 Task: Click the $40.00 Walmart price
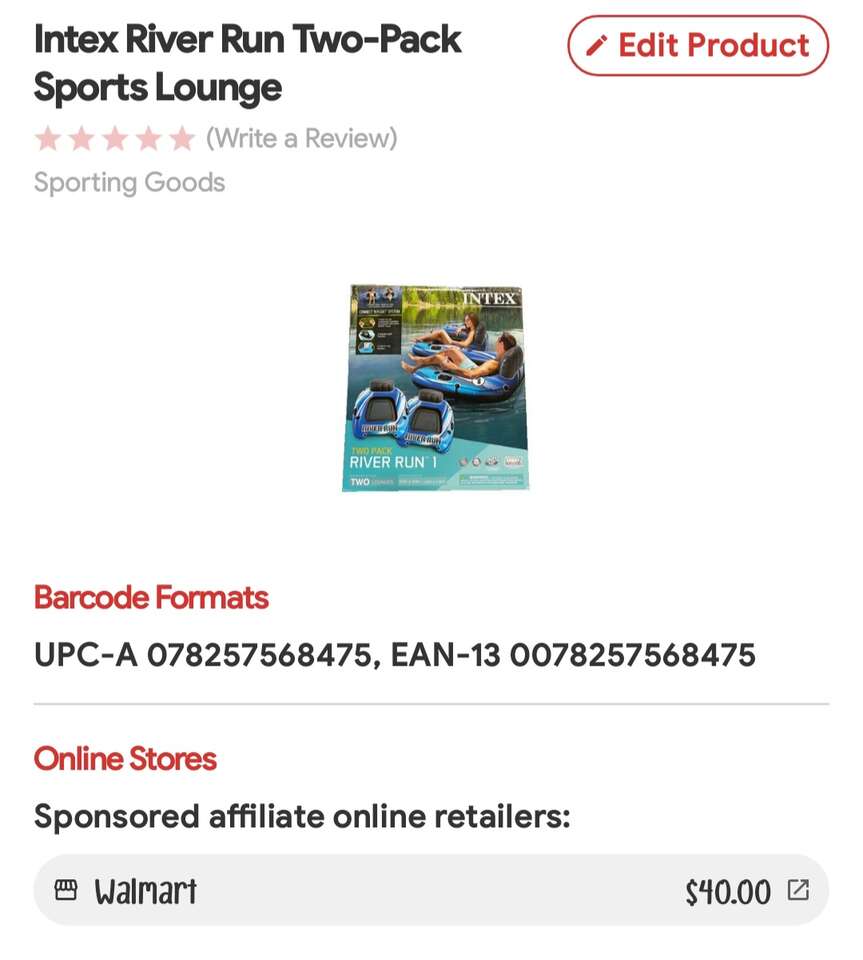click(728, 891)
